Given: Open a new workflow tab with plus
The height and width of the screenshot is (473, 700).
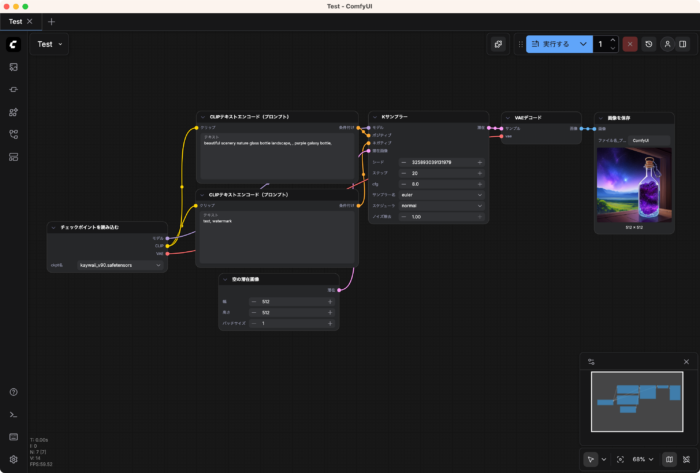Looking at the screenshot, I should pyautogui.click(x=52, y=21).
